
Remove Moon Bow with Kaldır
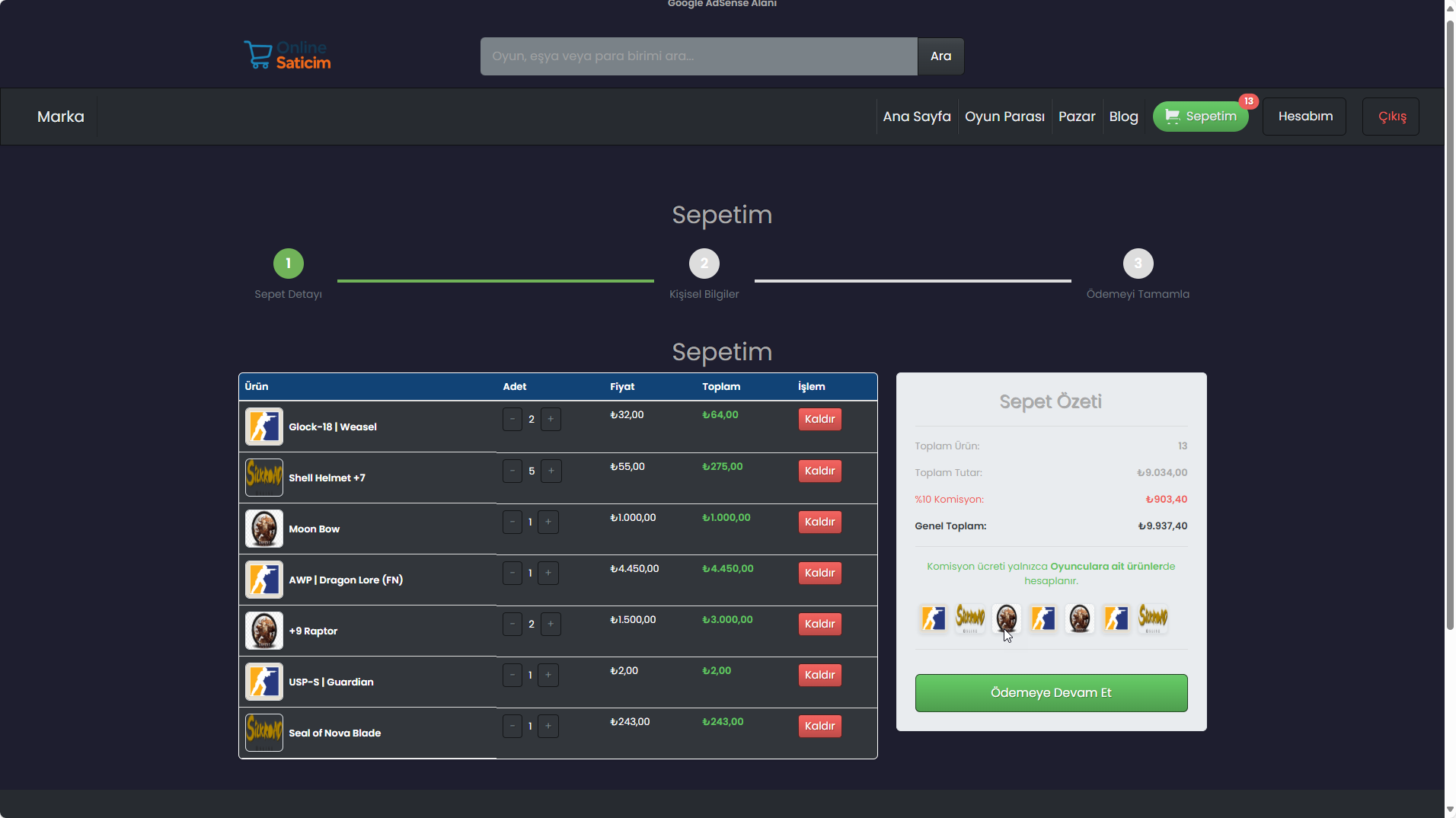coord(819,522)
